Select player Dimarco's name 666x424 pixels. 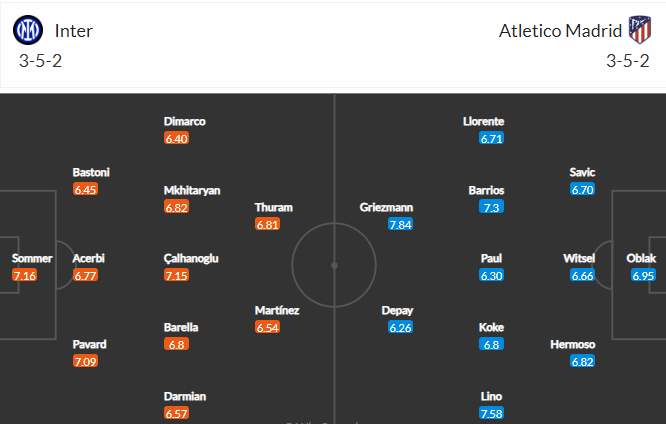coord(184,122)
